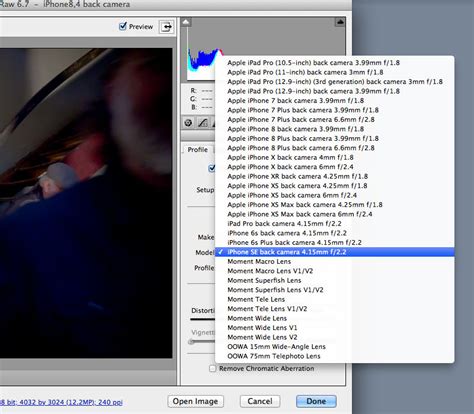Select Apple iPhone 7 Plus back camera 6.6mm
The height and width of the screenshot is (414, 474).
tap(335, 119)
